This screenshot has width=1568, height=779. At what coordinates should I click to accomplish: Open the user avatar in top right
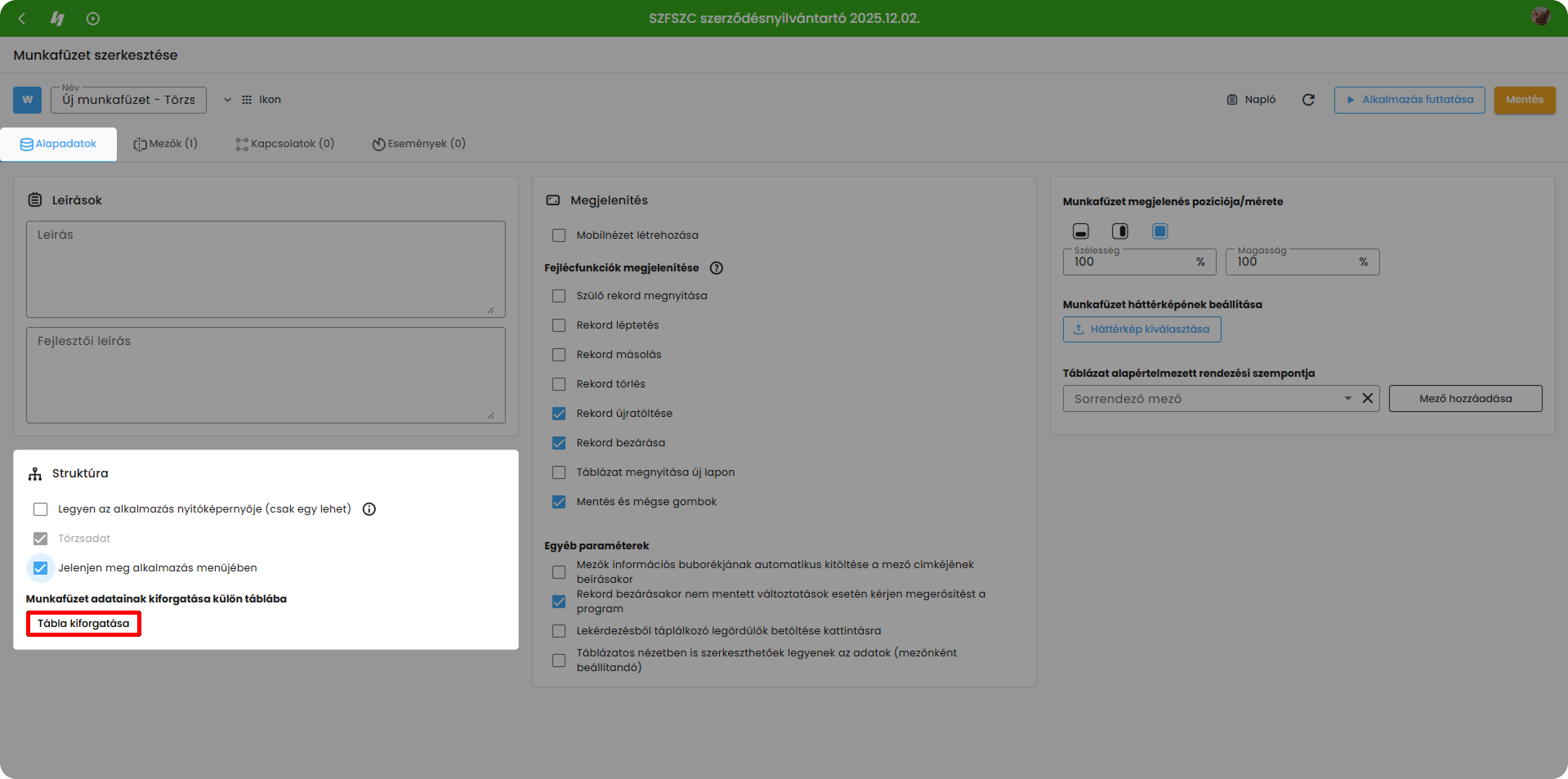(1540, 17)
